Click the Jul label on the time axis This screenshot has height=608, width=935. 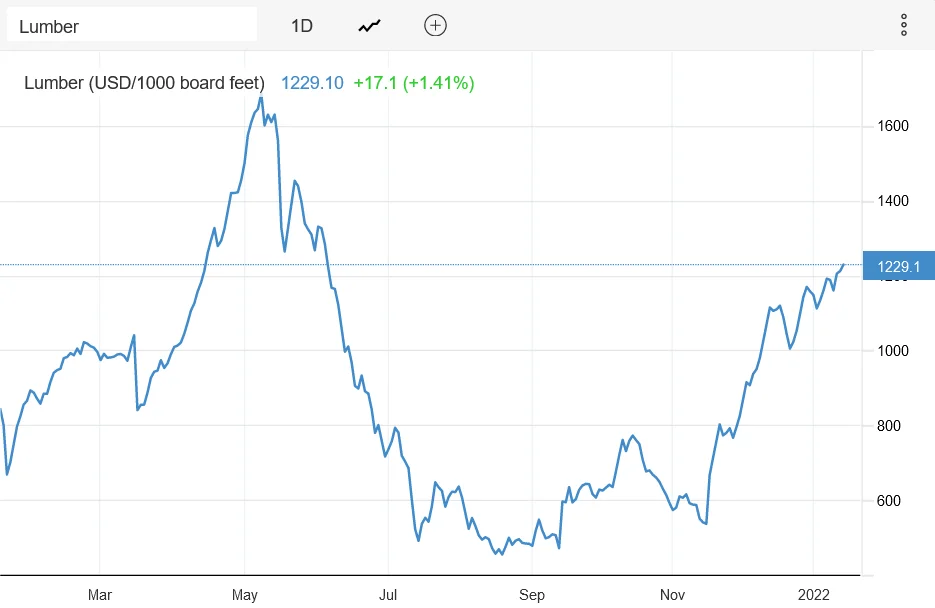pyautogui.click(x=388, y=595)
